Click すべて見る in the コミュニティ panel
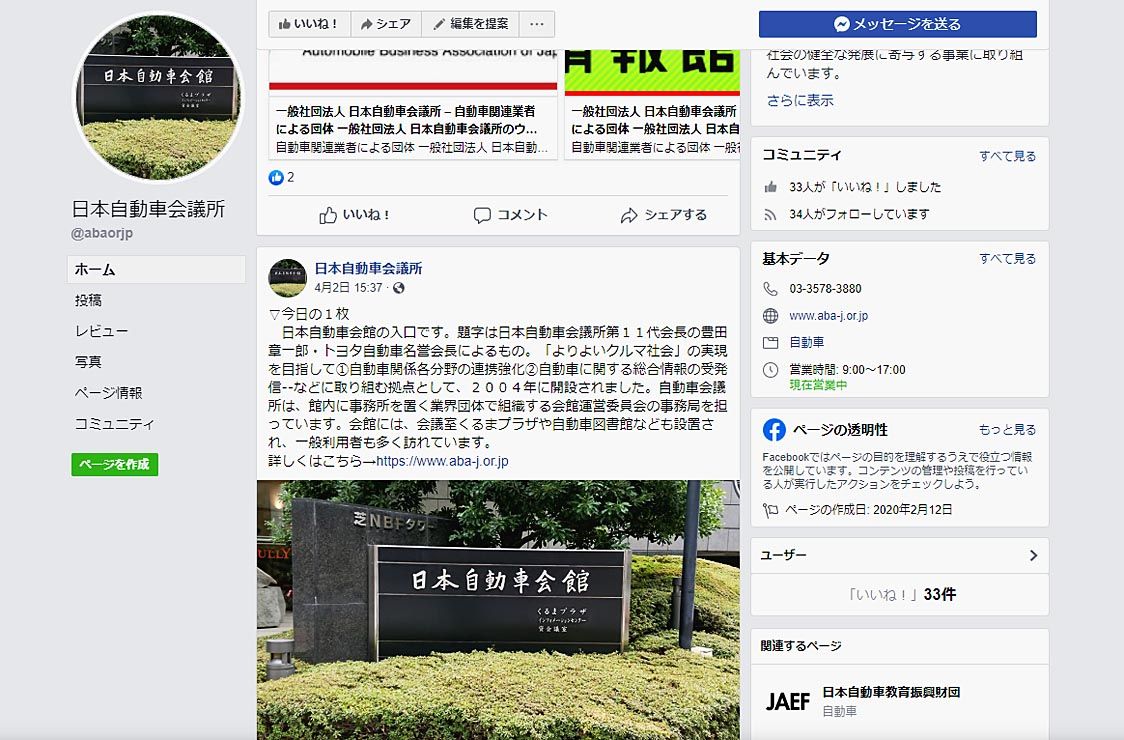Viewport: 1124px width, 740px height. click(x=1007, y=156)
